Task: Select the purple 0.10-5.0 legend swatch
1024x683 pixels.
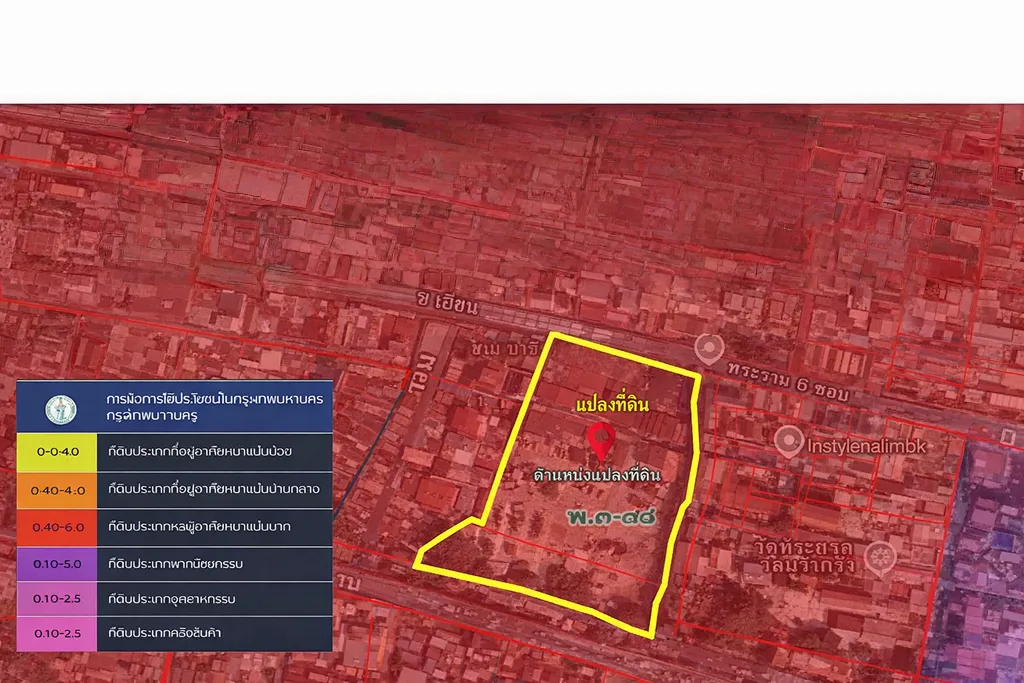Action: [x=57, y=564]
